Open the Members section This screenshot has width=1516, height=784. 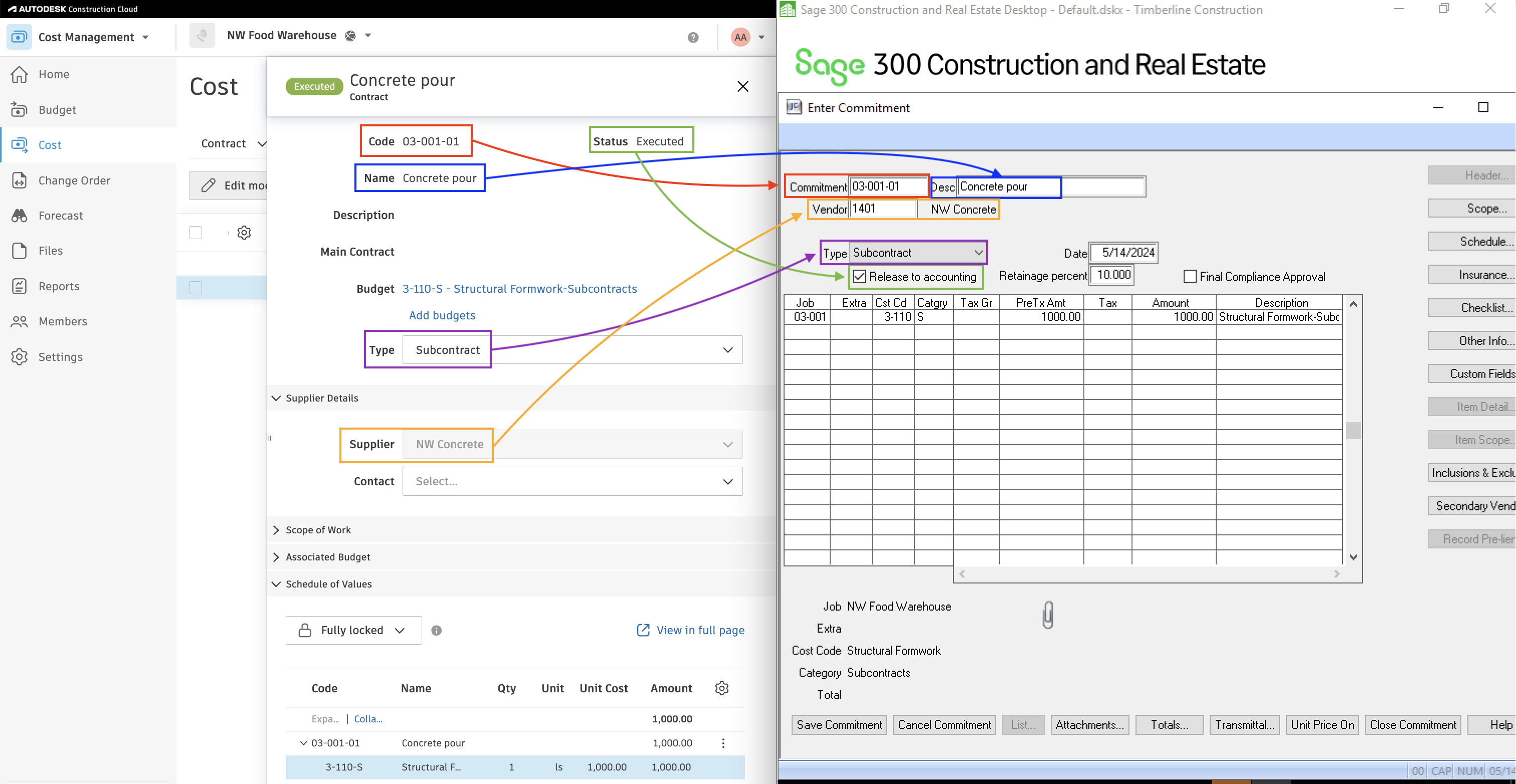tap(62, 321)
